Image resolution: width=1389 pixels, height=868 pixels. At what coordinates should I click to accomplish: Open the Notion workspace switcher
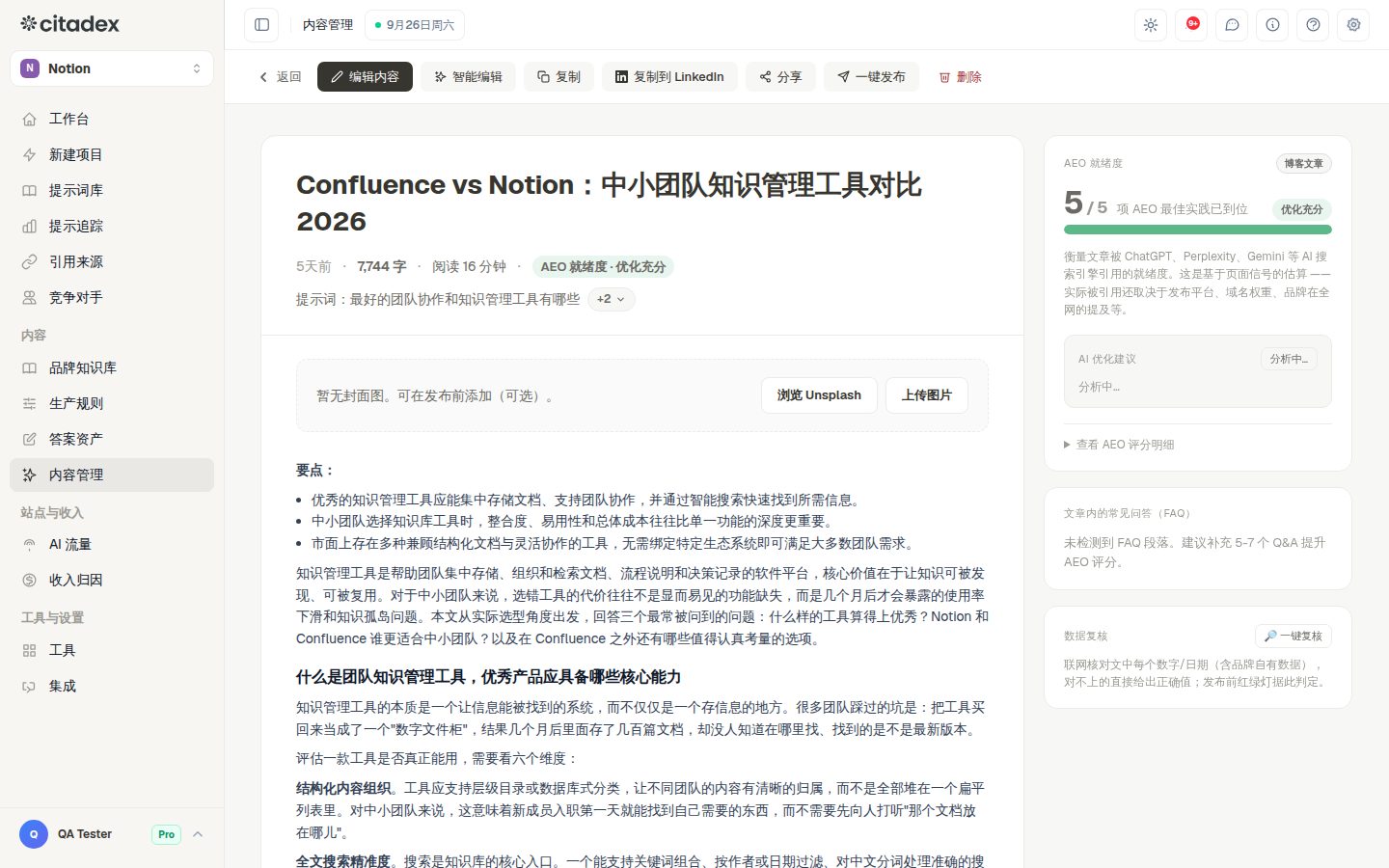pos(112,68)
